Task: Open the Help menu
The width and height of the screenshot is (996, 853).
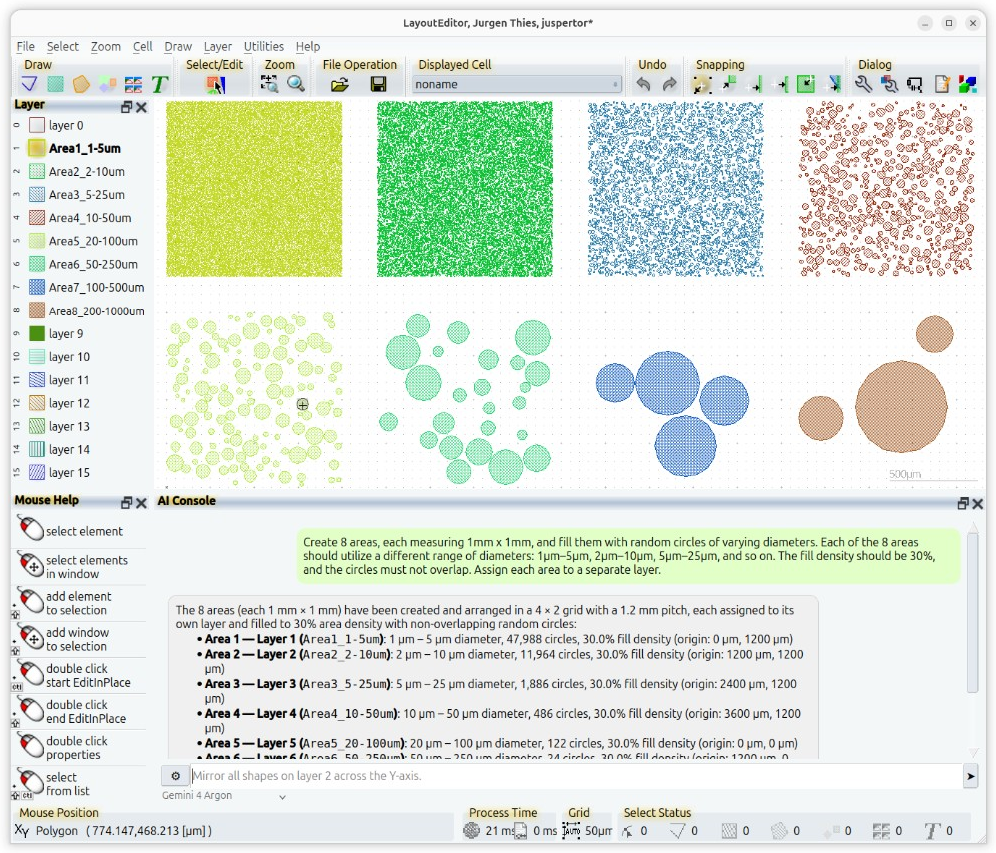Action: coord(307,46)
